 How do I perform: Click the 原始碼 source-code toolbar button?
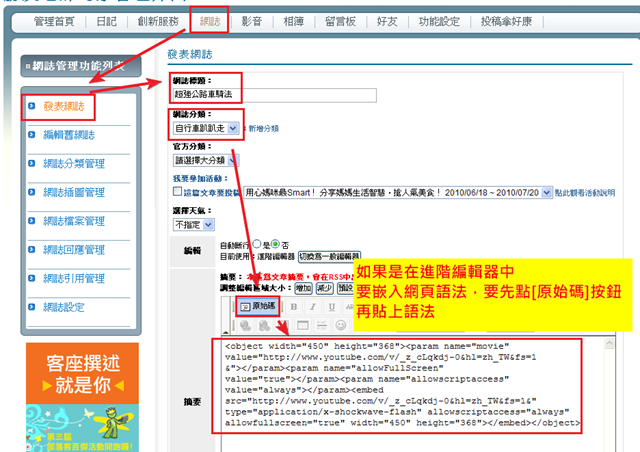tap(258, 306)
